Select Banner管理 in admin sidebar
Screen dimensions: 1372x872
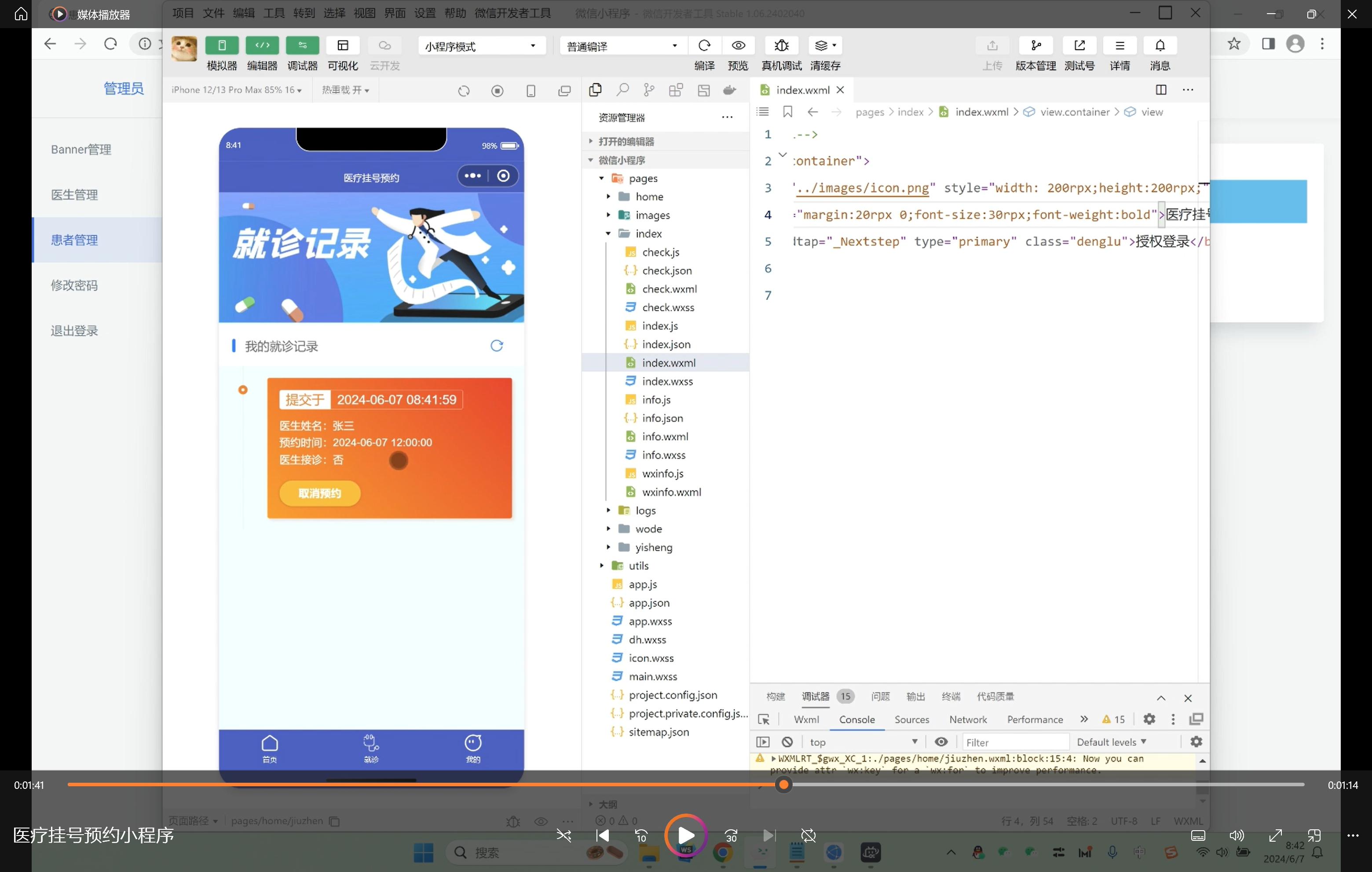(x=81, y=149)
